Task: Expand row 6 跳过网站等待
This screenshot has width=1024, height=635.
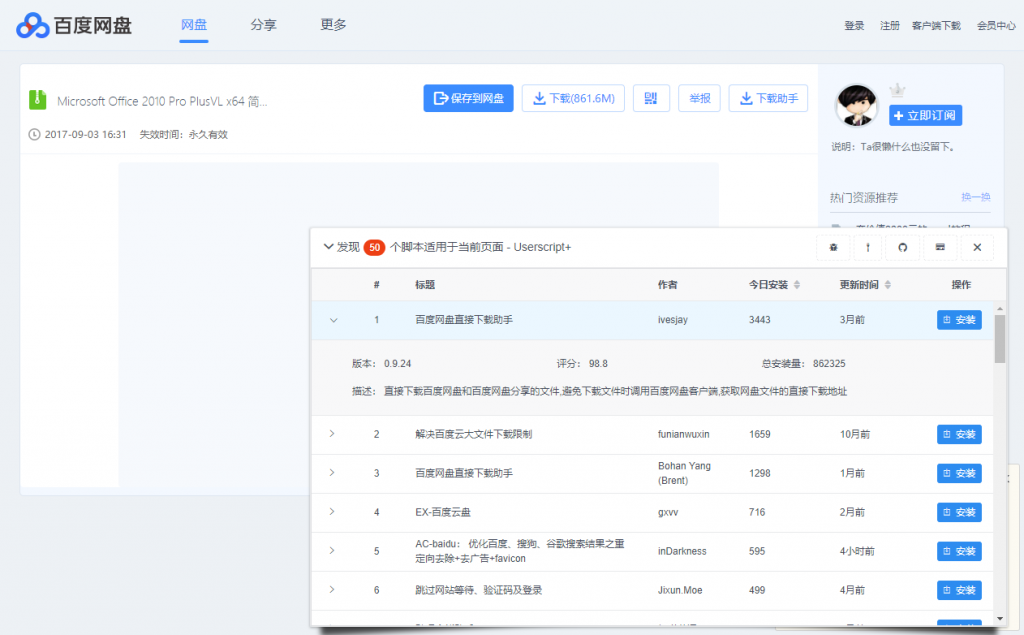Action: (332, 589)
